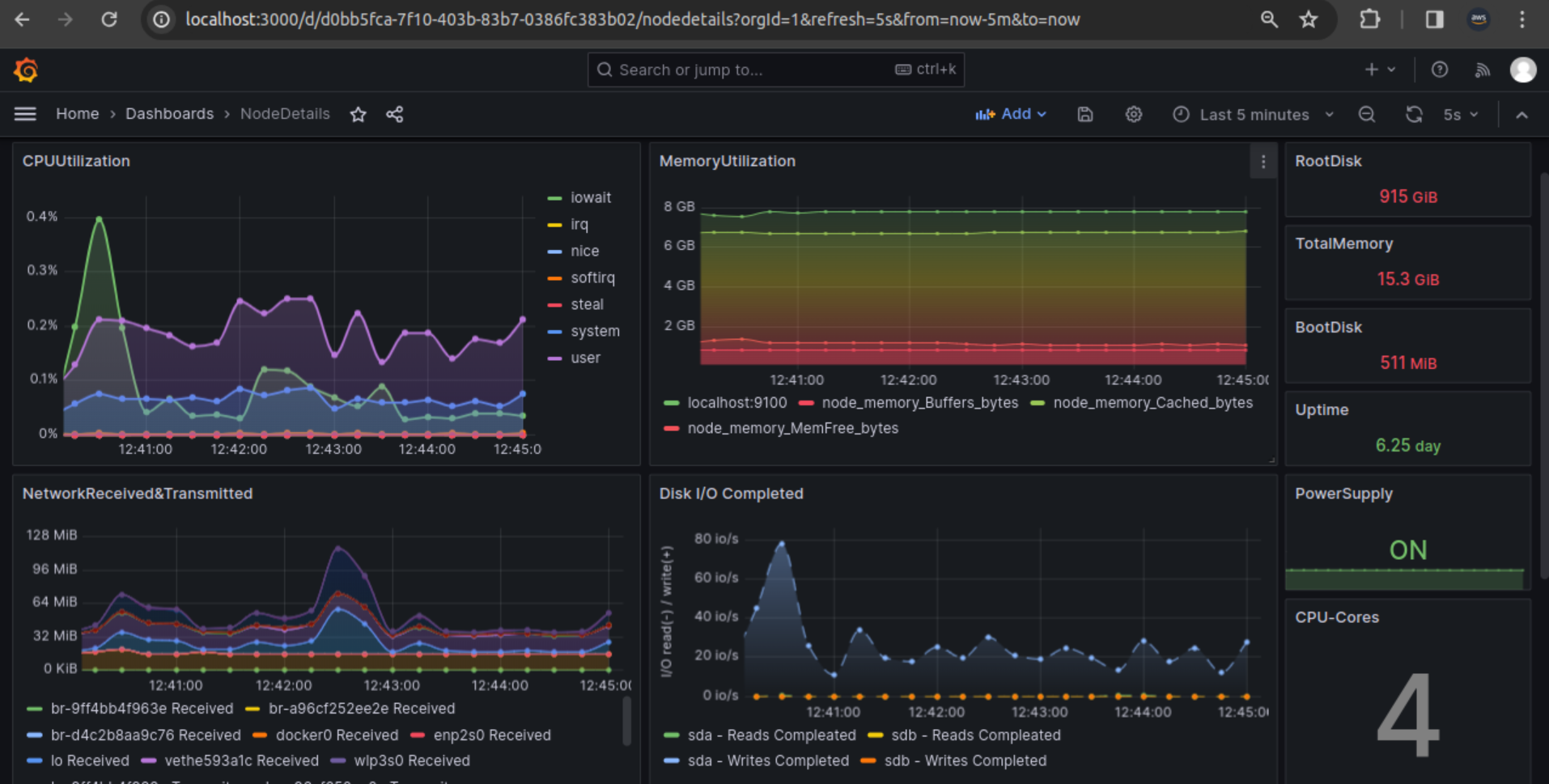
Task: Focus the Search or jump to field
Action: (x=775, y=70)
